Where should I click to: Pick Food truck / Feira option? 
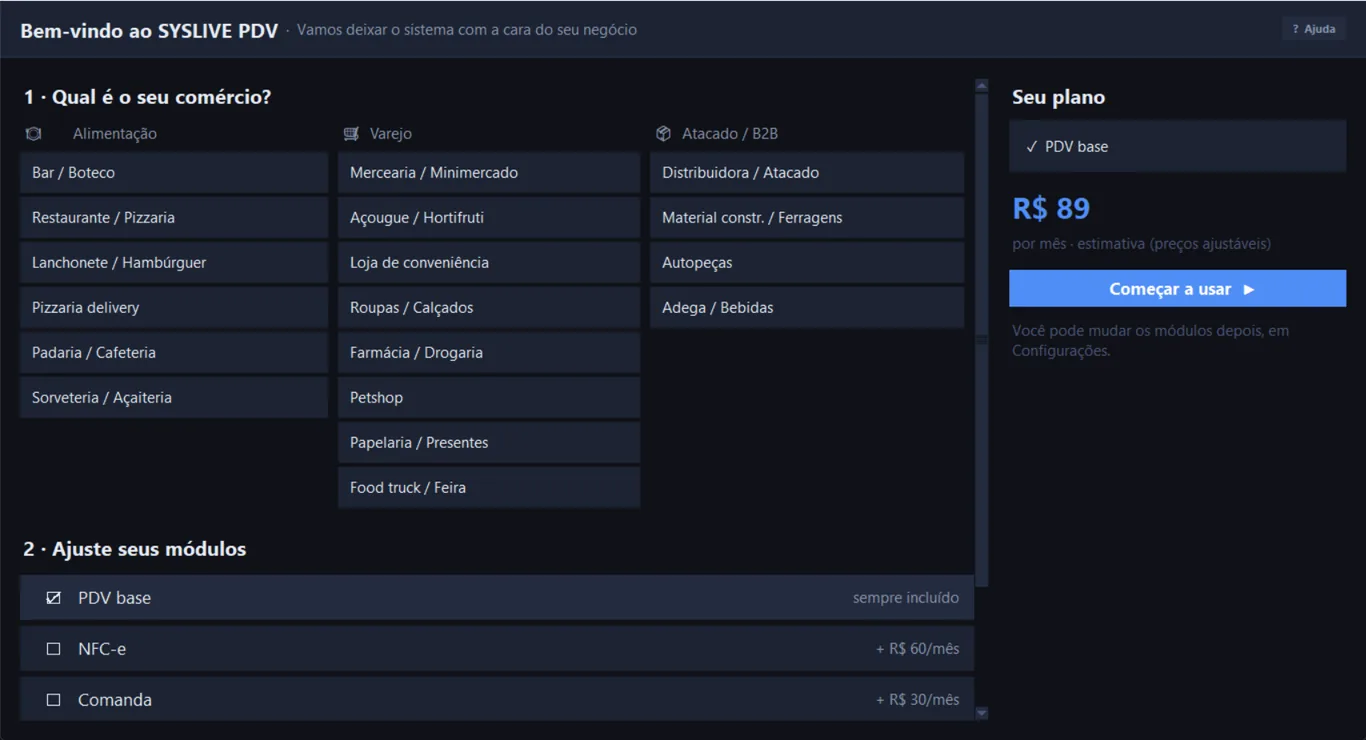489,488
